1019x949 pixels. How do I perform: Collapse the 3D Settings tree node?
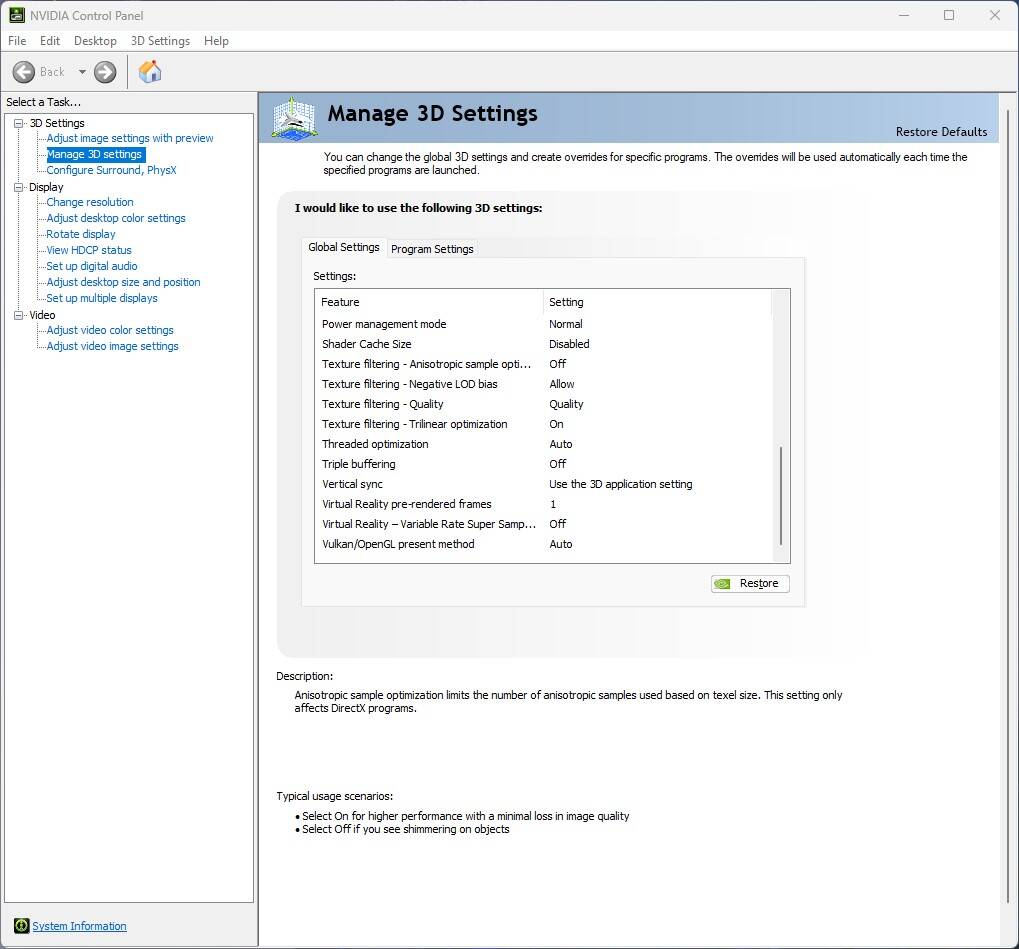pos(18,123)
